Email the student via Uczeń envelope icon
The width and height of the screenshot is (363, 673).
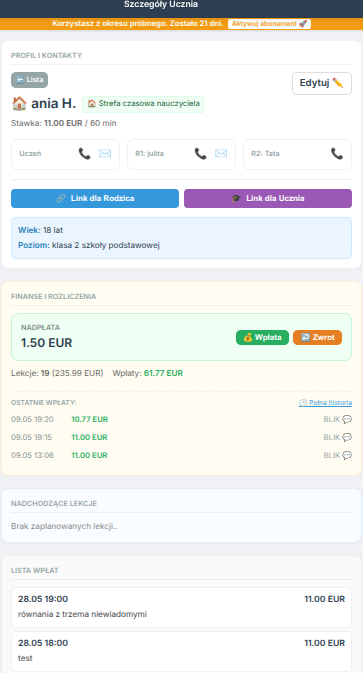(105, 154)
